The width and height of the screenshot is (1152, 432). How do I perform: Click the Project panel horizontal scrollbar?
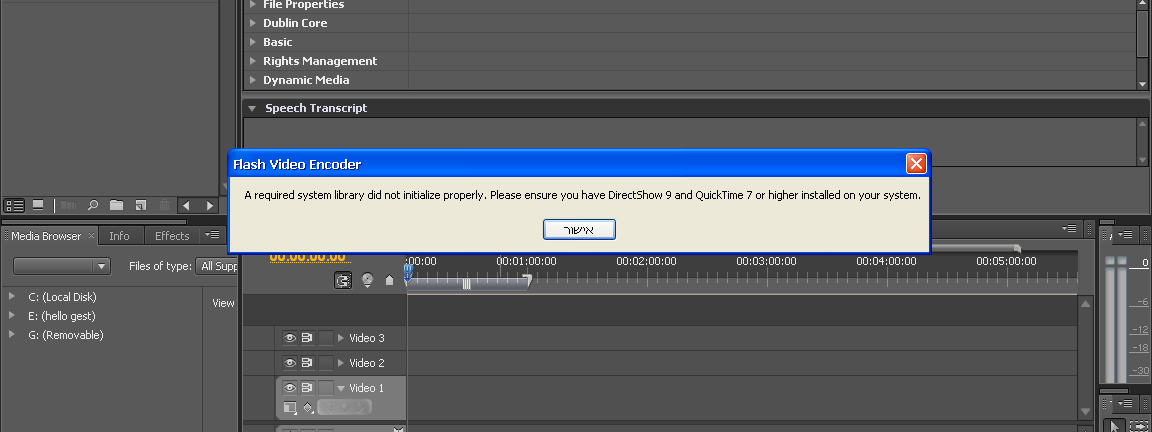(x=94, y=221)
